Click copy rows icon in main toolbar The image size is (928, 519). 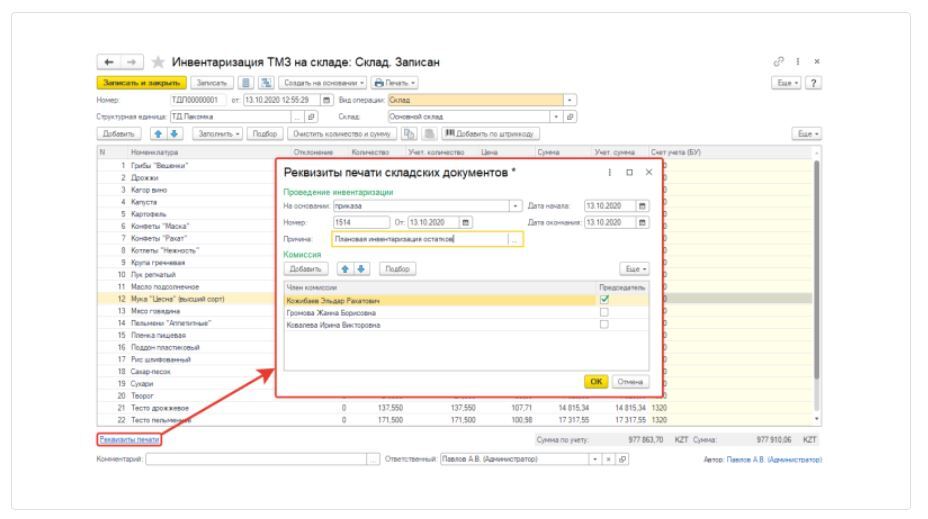tap(408, 134)
